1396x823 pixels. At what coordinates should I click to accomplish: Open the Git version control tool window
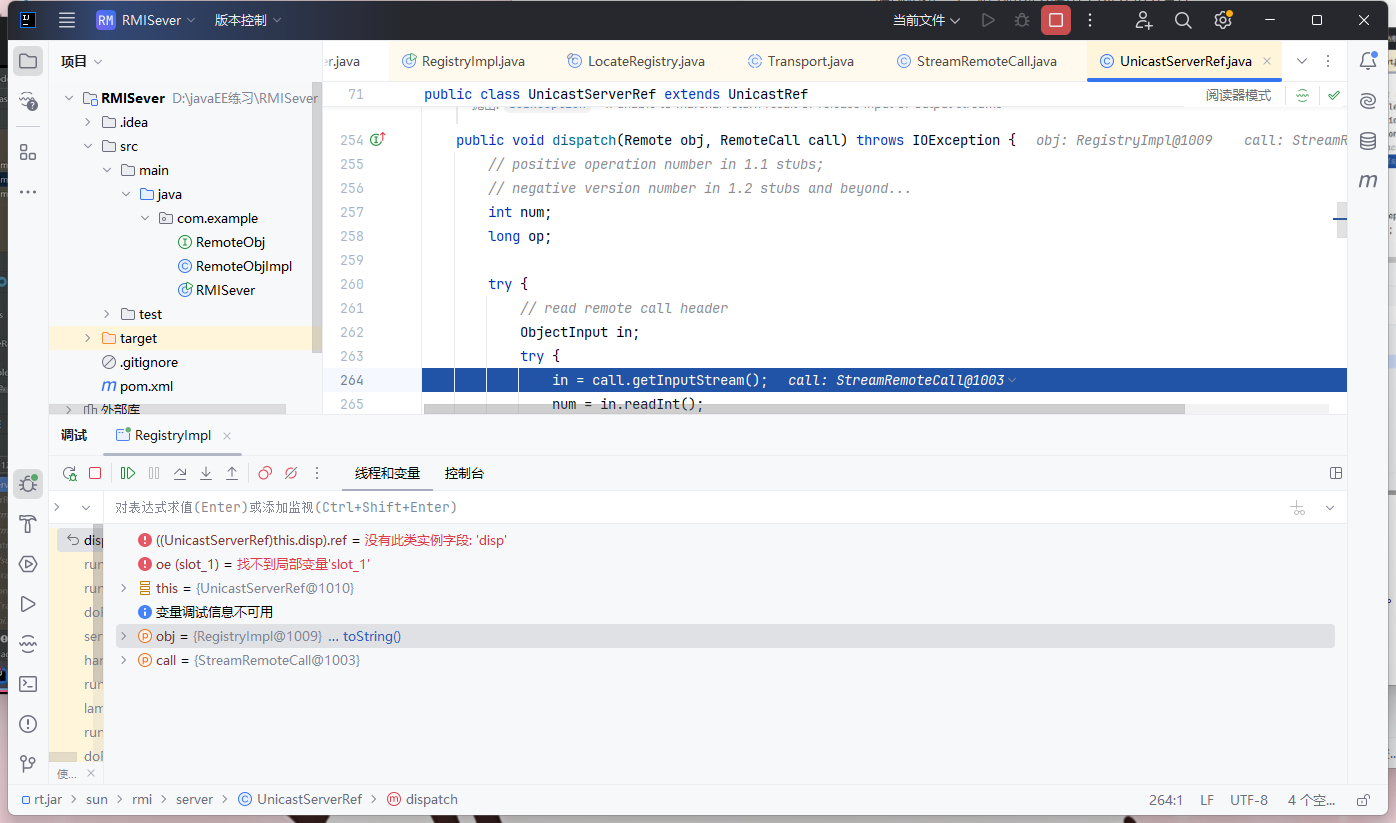pos(28,764)
